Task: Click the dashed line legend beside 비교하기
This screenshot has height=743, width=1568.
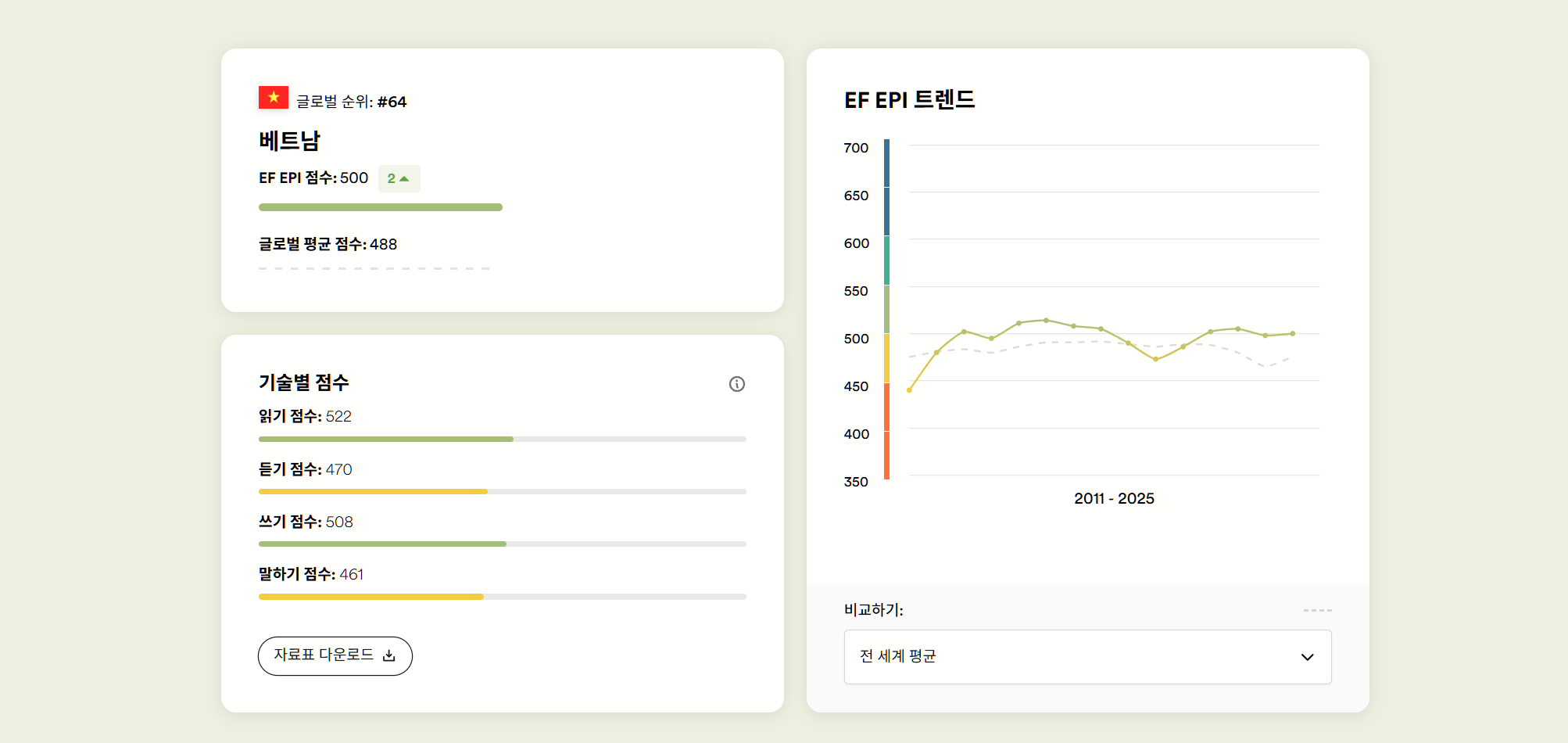Action: pyautogui.click(x=1317, y=610)
